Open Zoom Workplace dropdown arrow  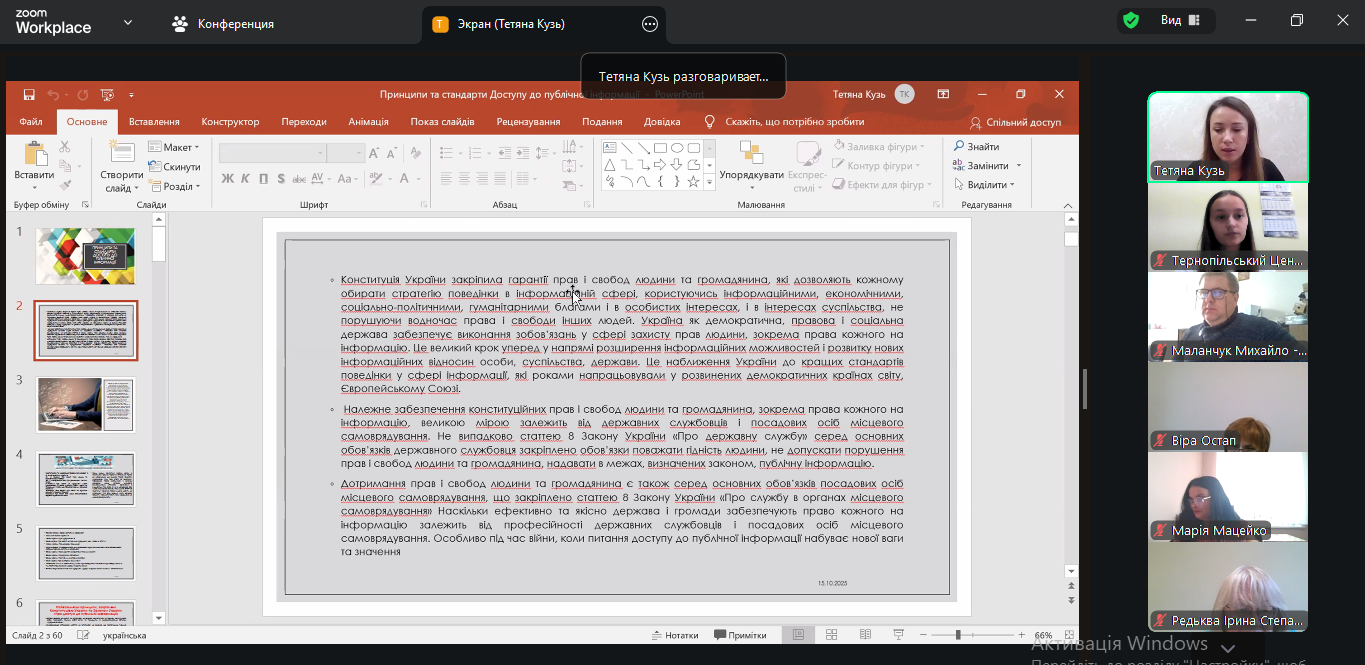tap(127, 23)
